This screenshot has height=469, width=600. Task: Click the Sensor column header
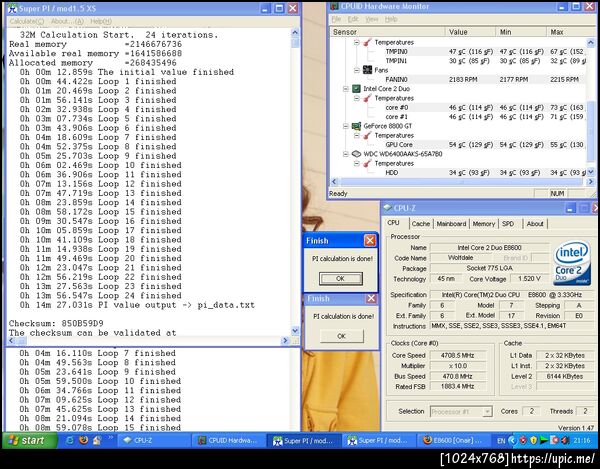coord(387,32)
